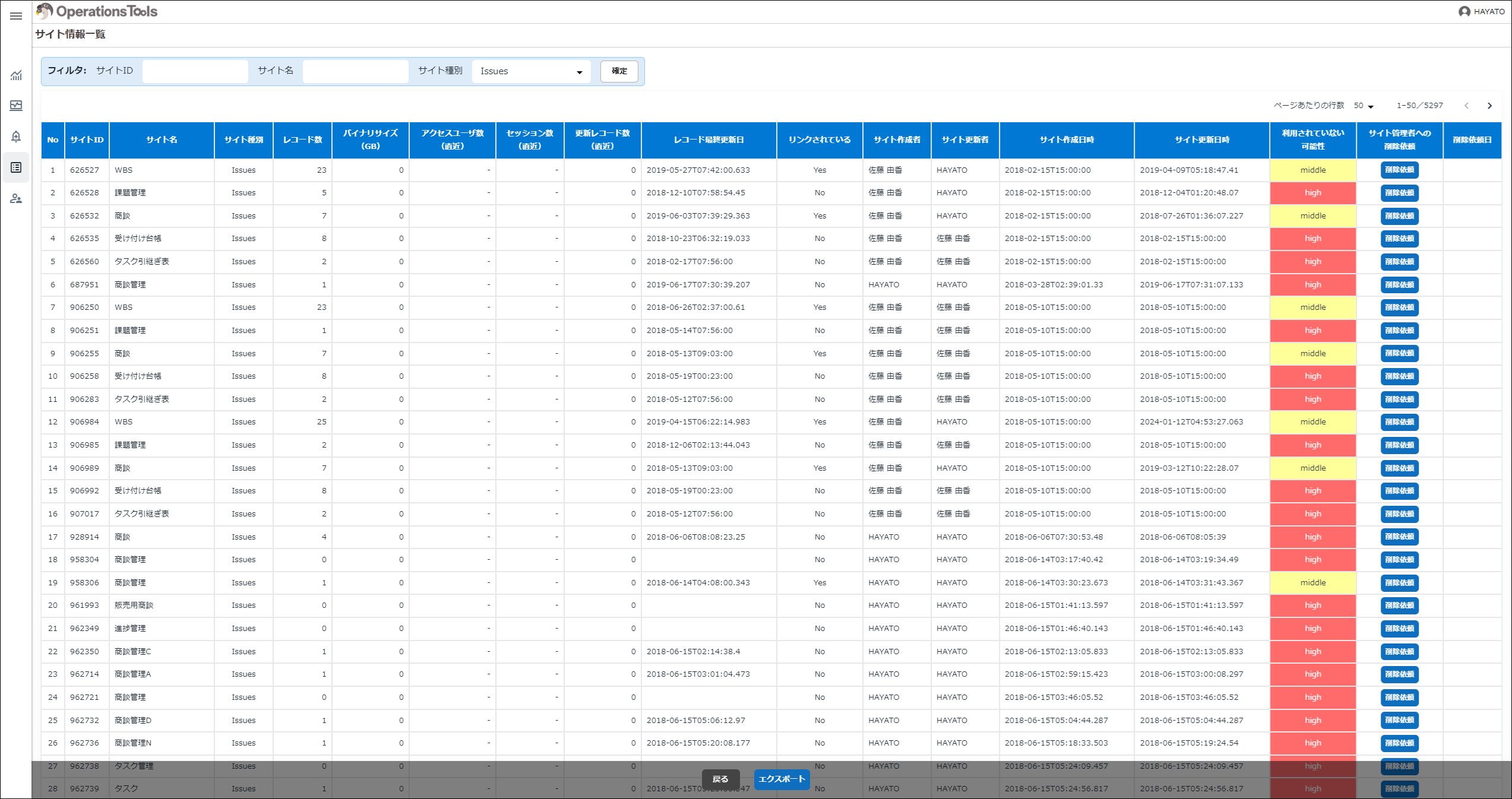Click 削除依頼 for site 906984
The width and height of the screenshot is (1512, 799).
point(1400,422)
